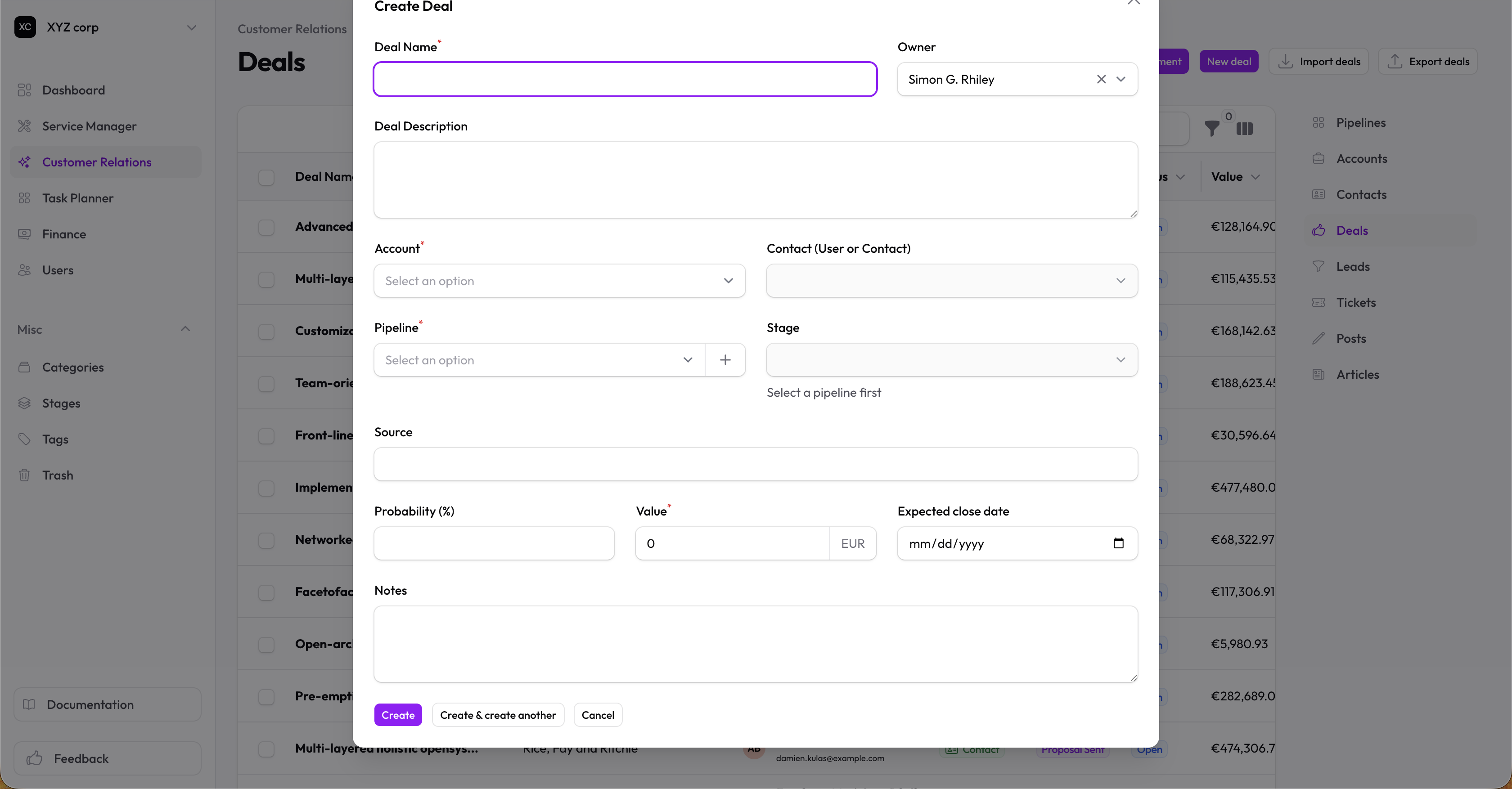Check the Team-orie deal row checkbox
This screenshot has height=789, width=1512.
pyautogui.click(x=266, y=384)
